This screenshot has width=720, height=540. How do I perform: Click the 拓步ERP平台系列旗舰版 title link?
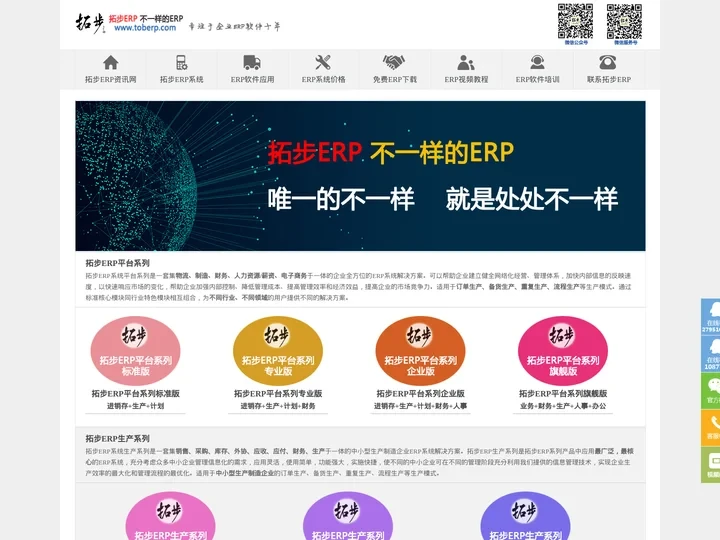pyautogui.click(x=563, y=394)
